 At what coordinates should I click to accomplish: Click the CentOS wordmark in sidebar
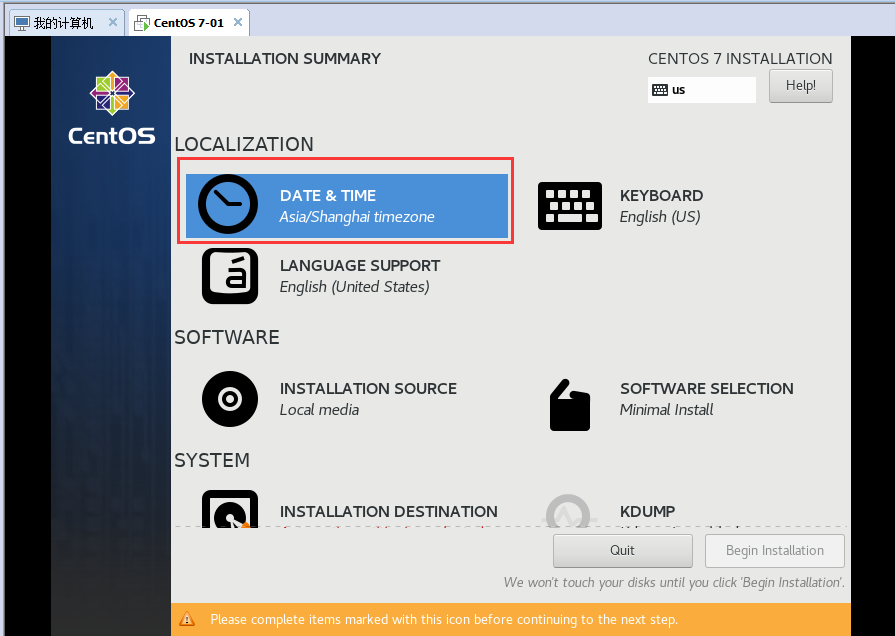click(112, 136)
